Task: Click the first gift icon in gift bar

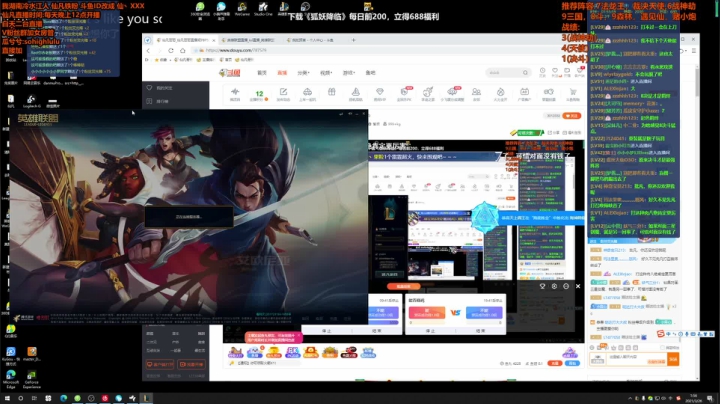Action: coord(235,353)
